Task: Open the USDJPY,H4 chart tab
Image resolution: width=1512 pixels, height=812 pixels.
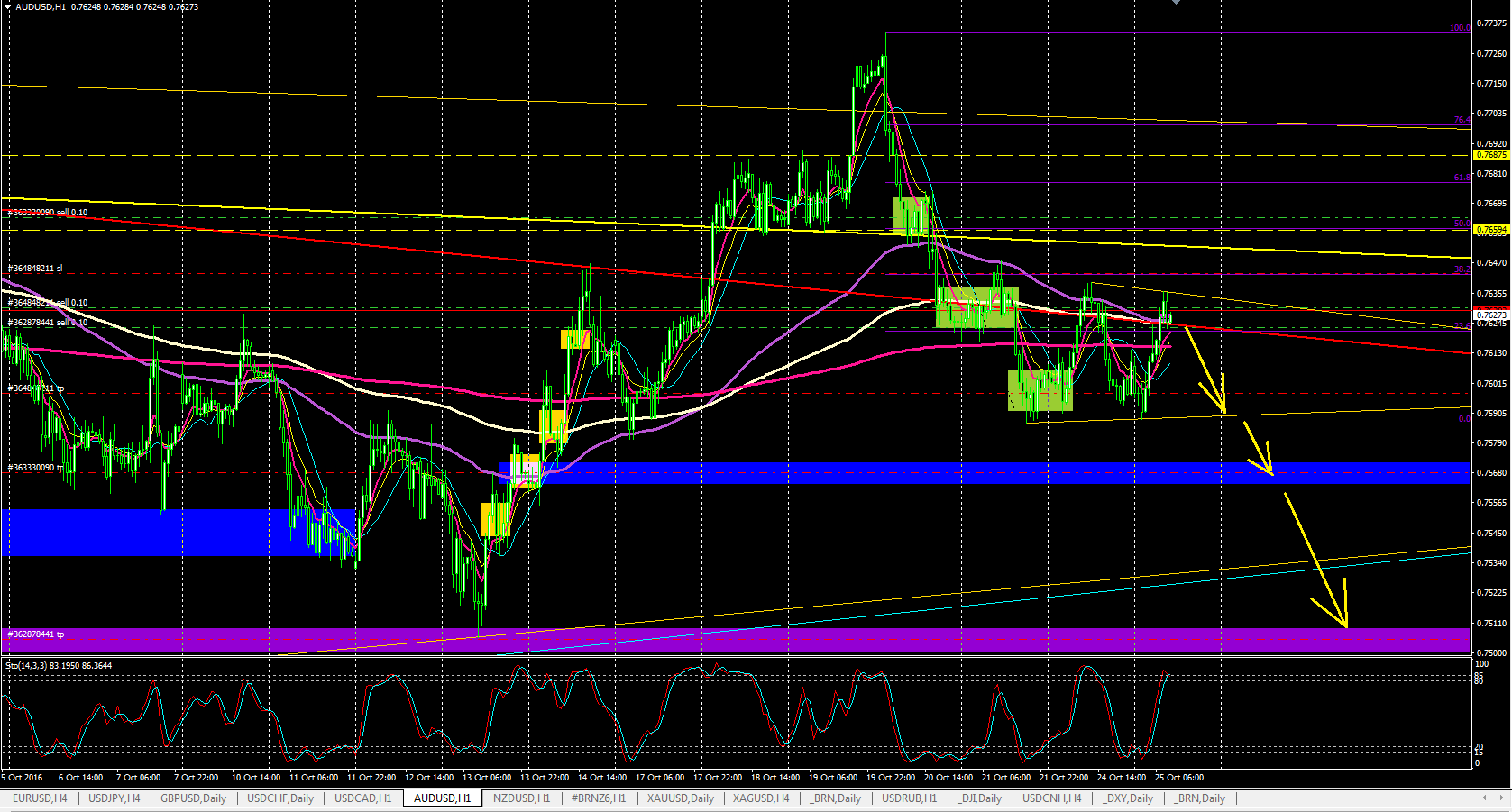Action: pos(114,798)
